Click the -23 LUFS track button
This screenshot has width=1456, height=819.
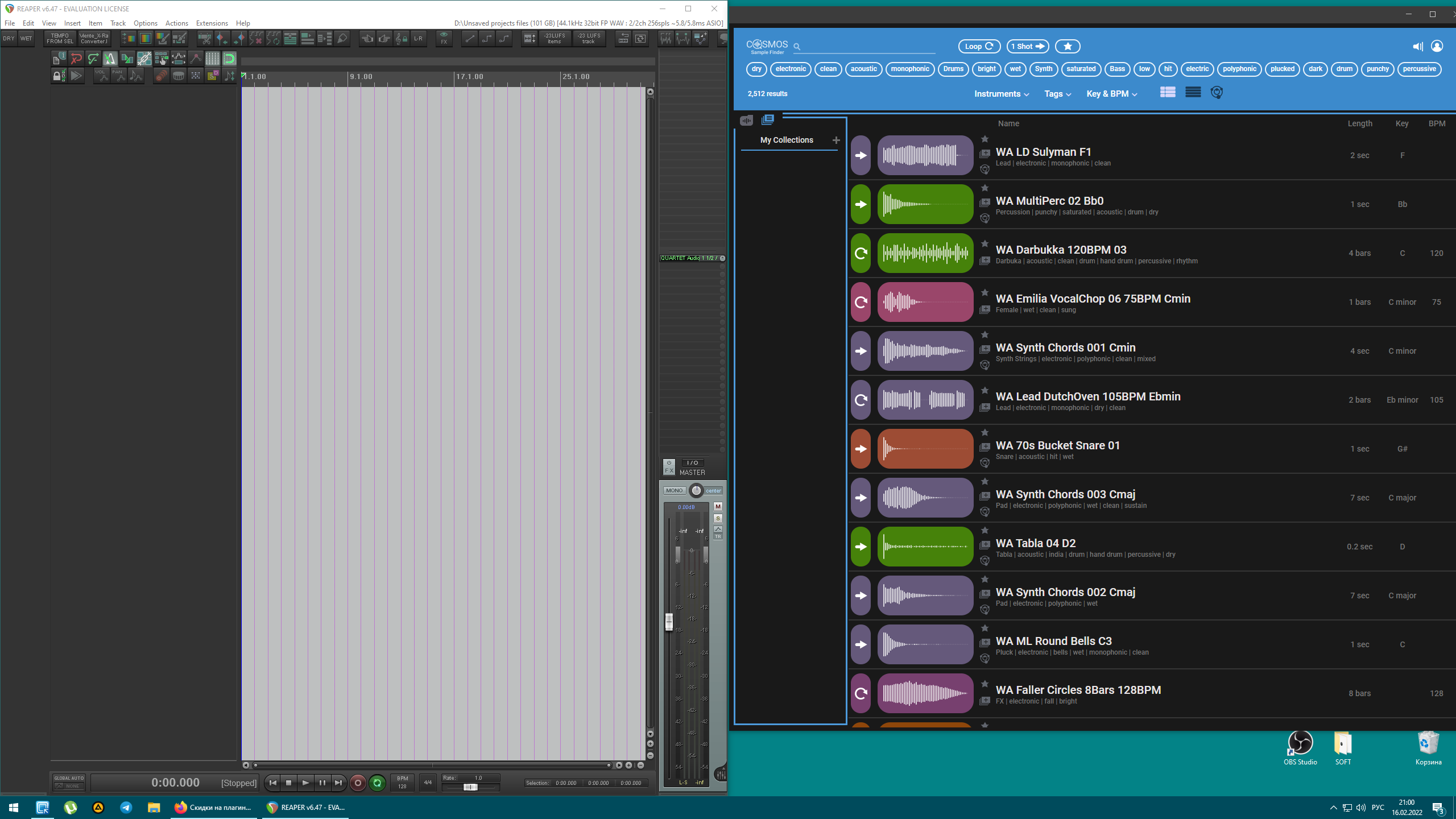589,38
